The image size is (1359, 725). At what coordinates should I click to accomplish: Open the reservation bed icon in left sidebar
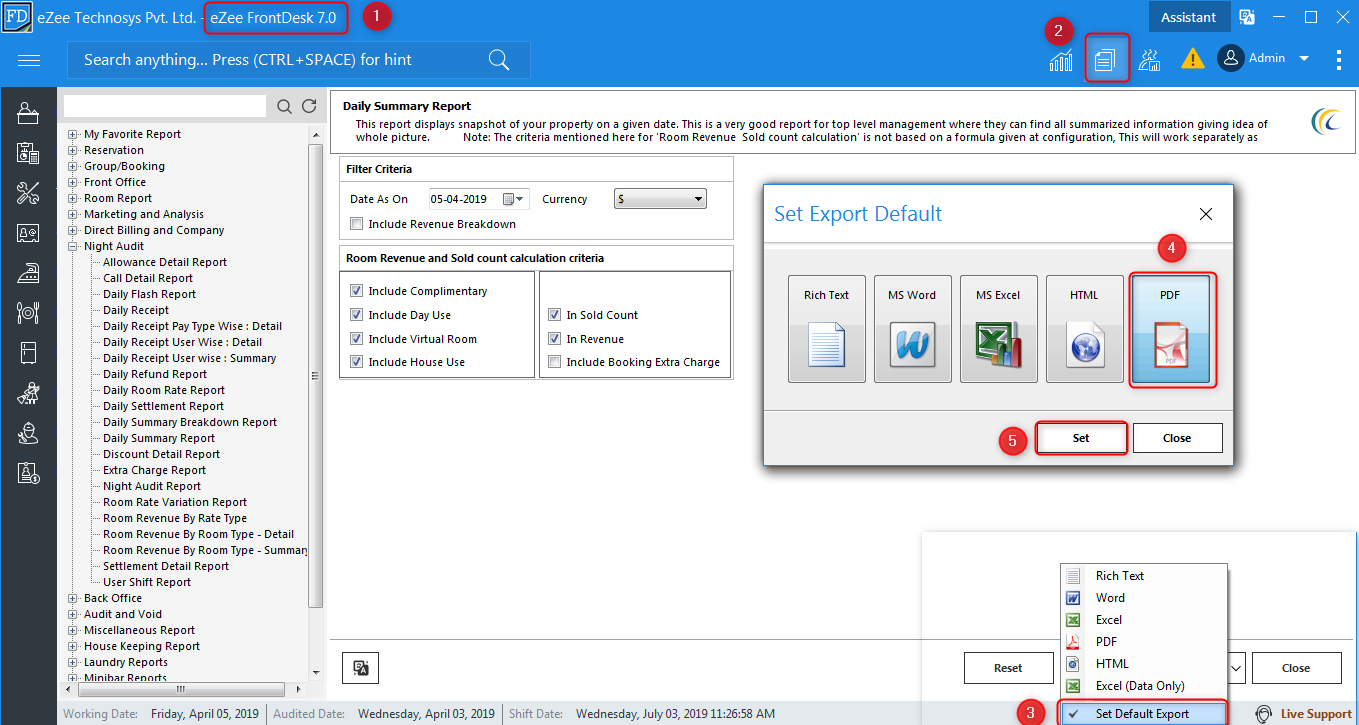[x=28, y=113]
